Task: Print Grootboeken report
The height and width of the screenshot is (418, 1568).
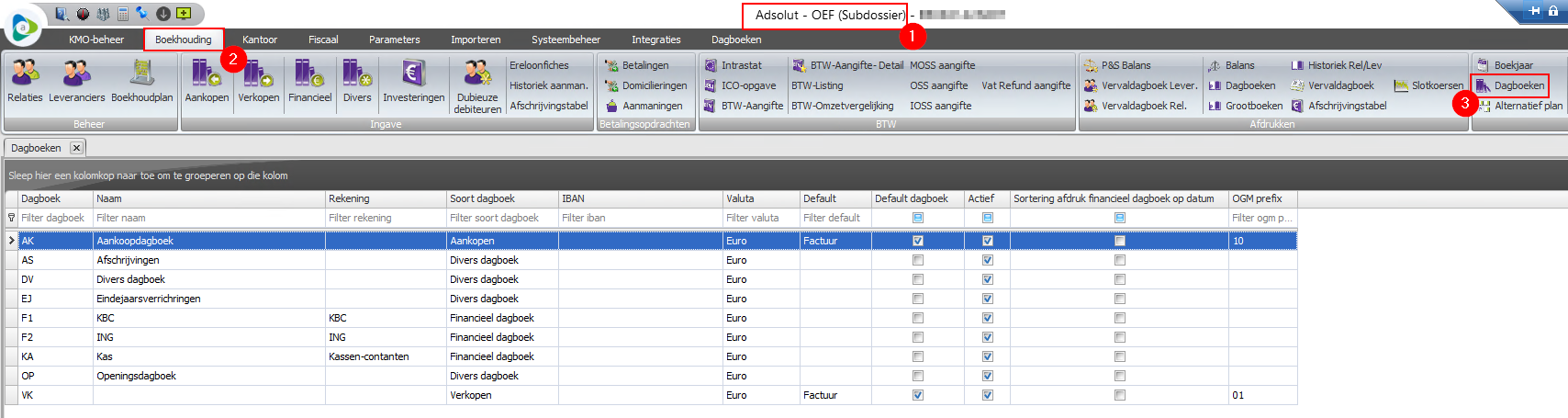Action: (x=1245, y=106)
